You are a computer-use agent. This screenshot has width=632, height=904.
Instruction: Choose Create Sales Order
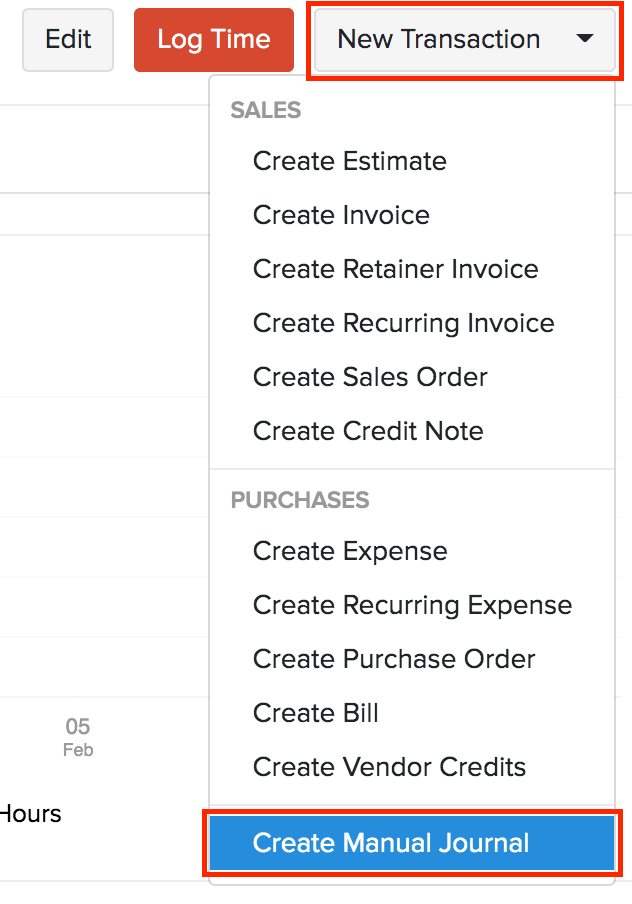click(370, 377)
